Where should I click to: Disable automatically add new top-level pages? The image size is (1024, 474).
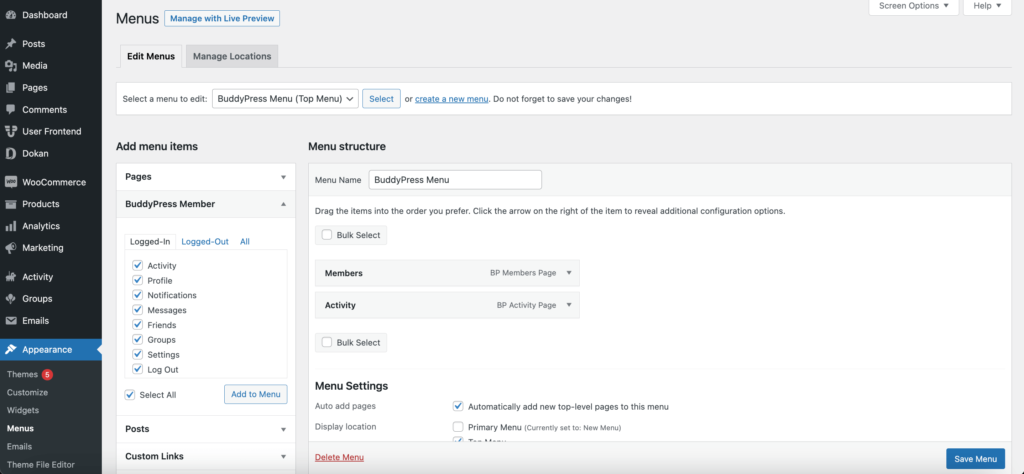[x=458, y=407]
